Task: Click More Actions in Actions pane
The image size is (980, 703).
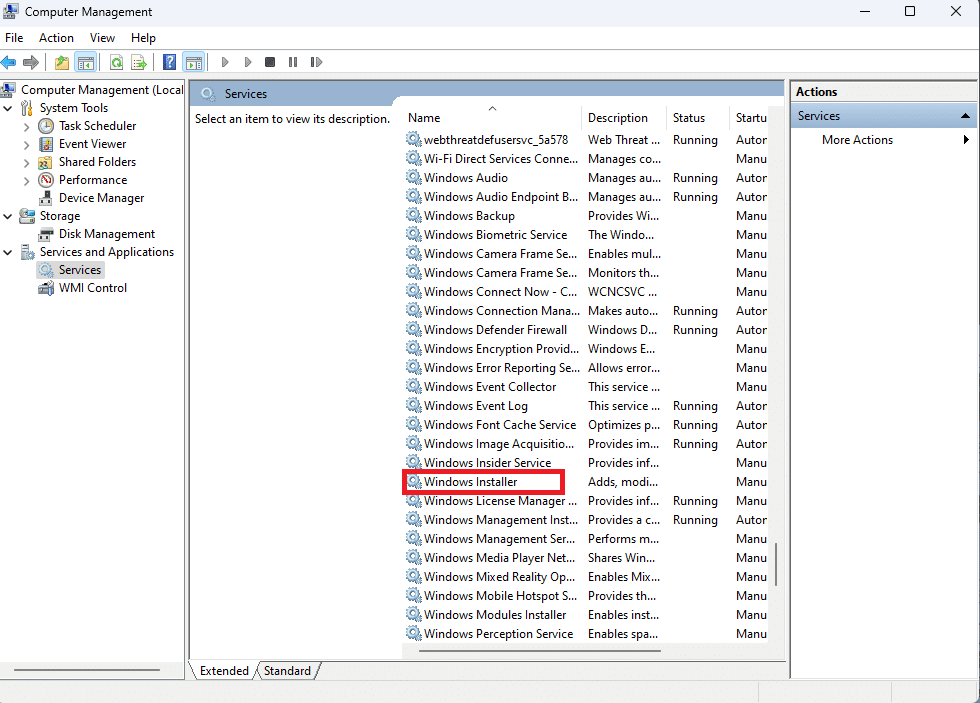Action: [x=857, y=140]
